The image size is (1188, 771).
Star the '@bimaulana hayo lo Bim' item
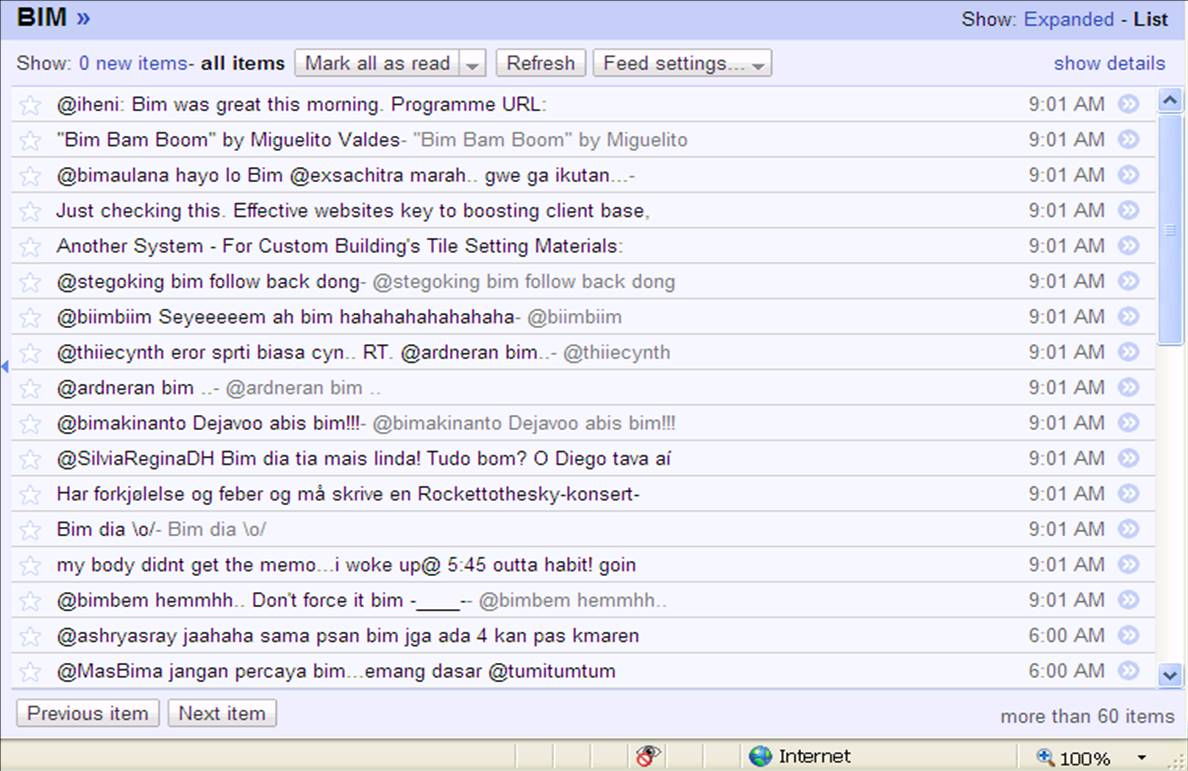coord(30,176)
